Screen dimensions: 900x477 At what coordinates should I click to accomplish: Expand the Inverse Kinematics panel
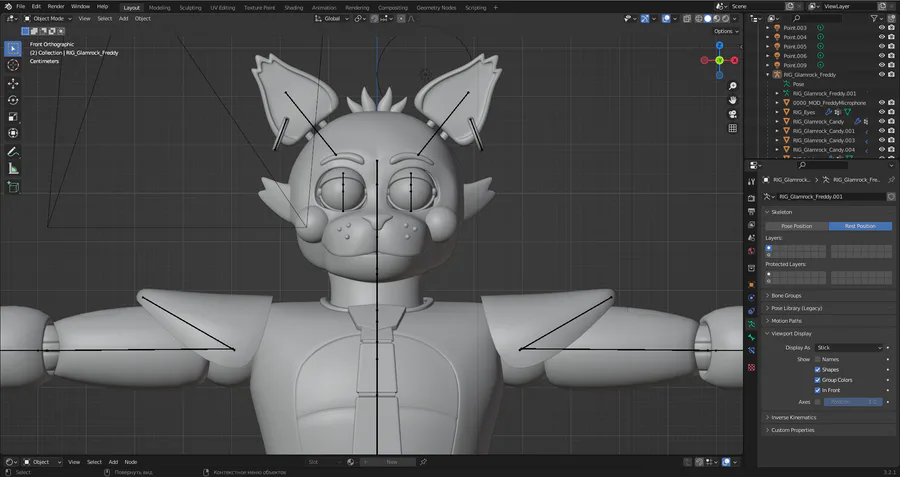tap(793, 417)
